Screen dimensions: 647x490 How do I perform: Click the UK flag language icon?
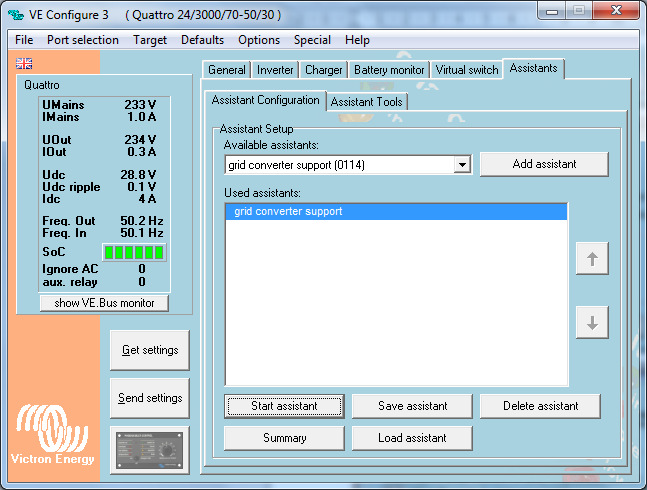24,64
